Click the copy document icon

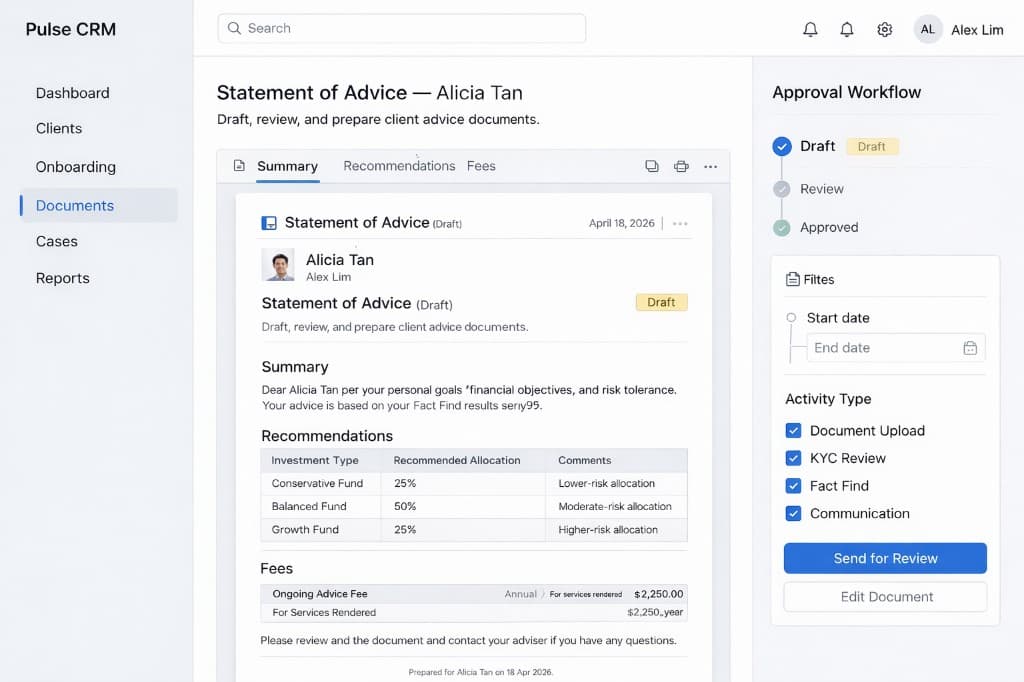pos(652,166)
